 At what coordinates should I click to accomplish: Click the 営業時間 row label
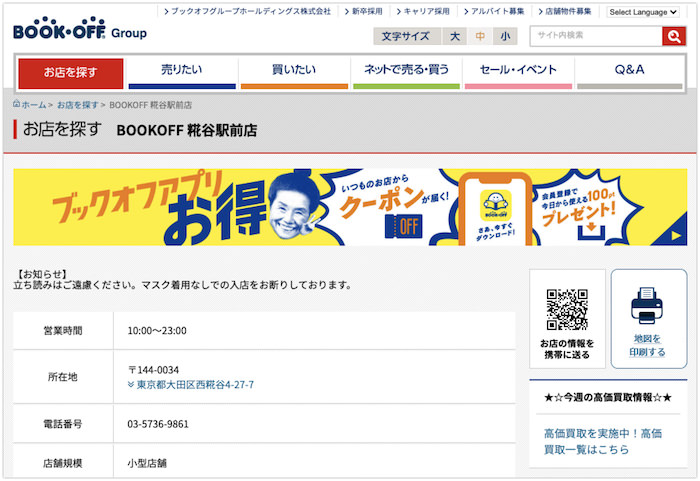pos(62,331)
